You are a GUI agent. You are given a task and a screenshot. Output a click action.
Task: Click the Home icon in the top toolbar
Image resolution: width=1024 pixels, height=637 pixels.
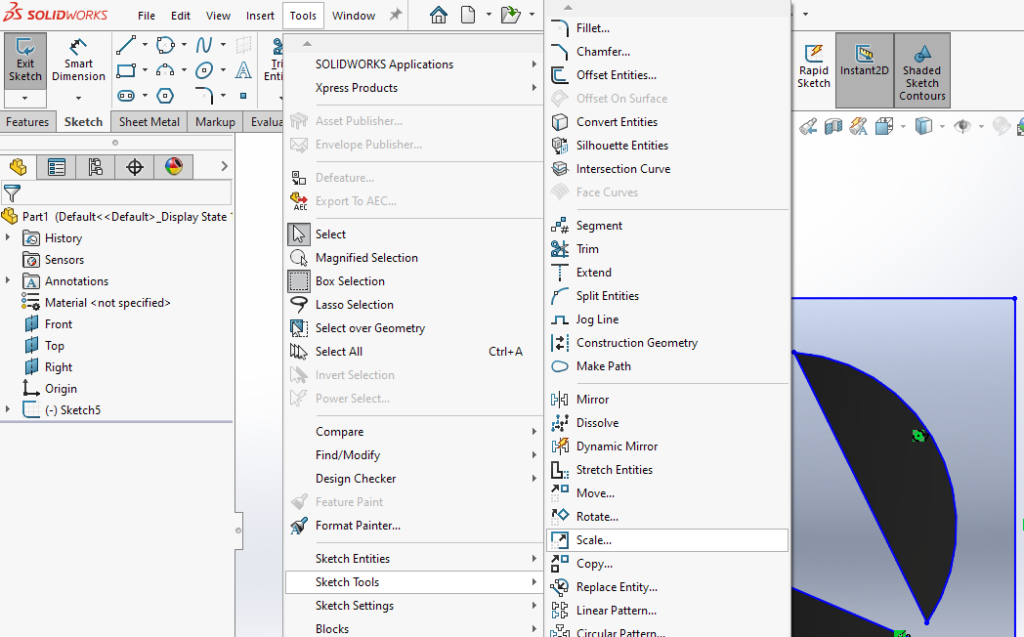click(x=438, y=15)
